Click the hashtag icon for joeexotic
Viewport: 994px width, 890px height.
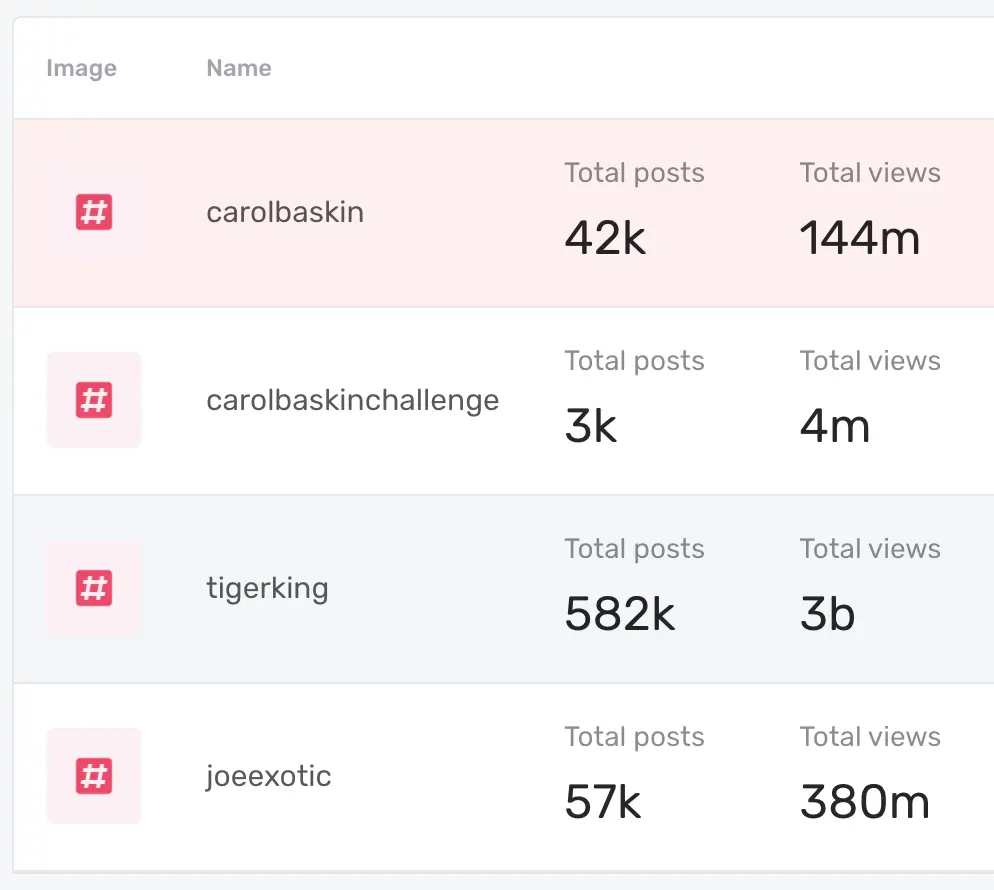point(94,776)
